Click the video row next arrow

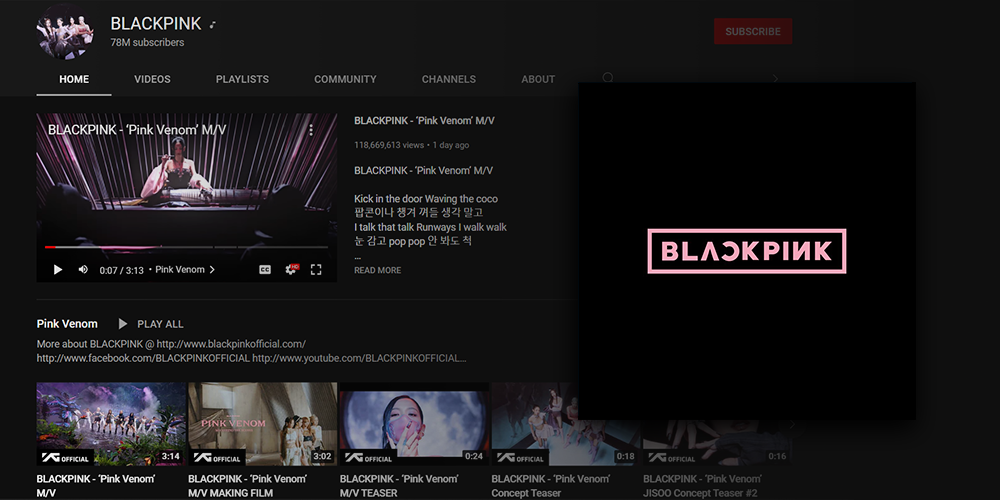(x=793, y=425)
